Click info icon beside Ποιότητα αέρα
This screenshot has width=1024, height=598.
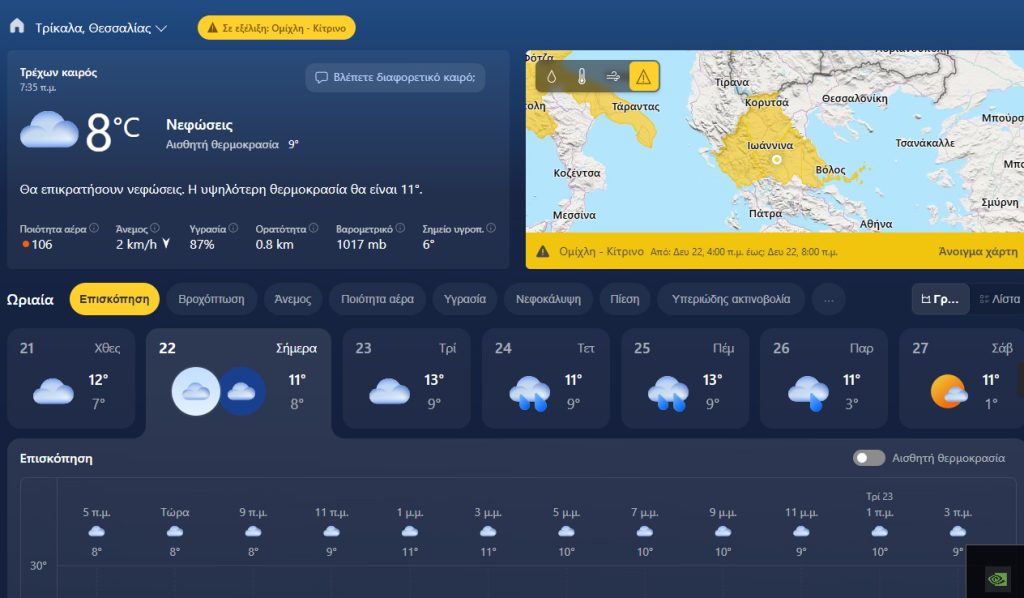[94, 228]
